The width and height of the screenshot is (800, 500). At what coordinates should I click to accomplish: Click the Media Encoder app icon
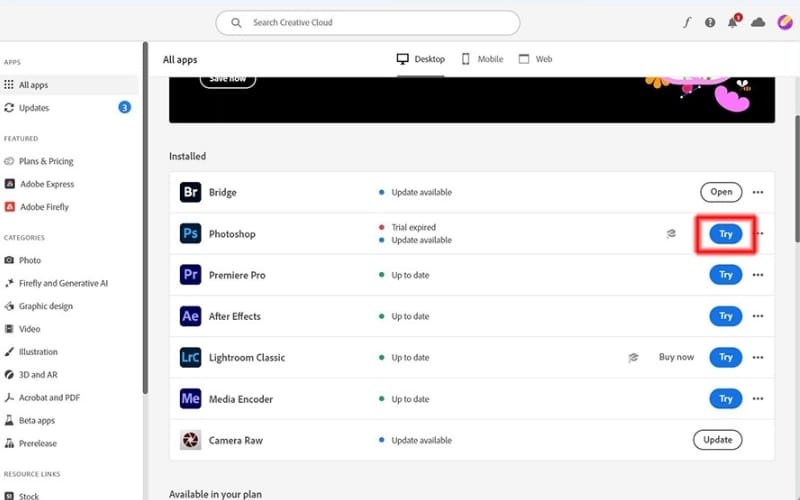[191, 399]
